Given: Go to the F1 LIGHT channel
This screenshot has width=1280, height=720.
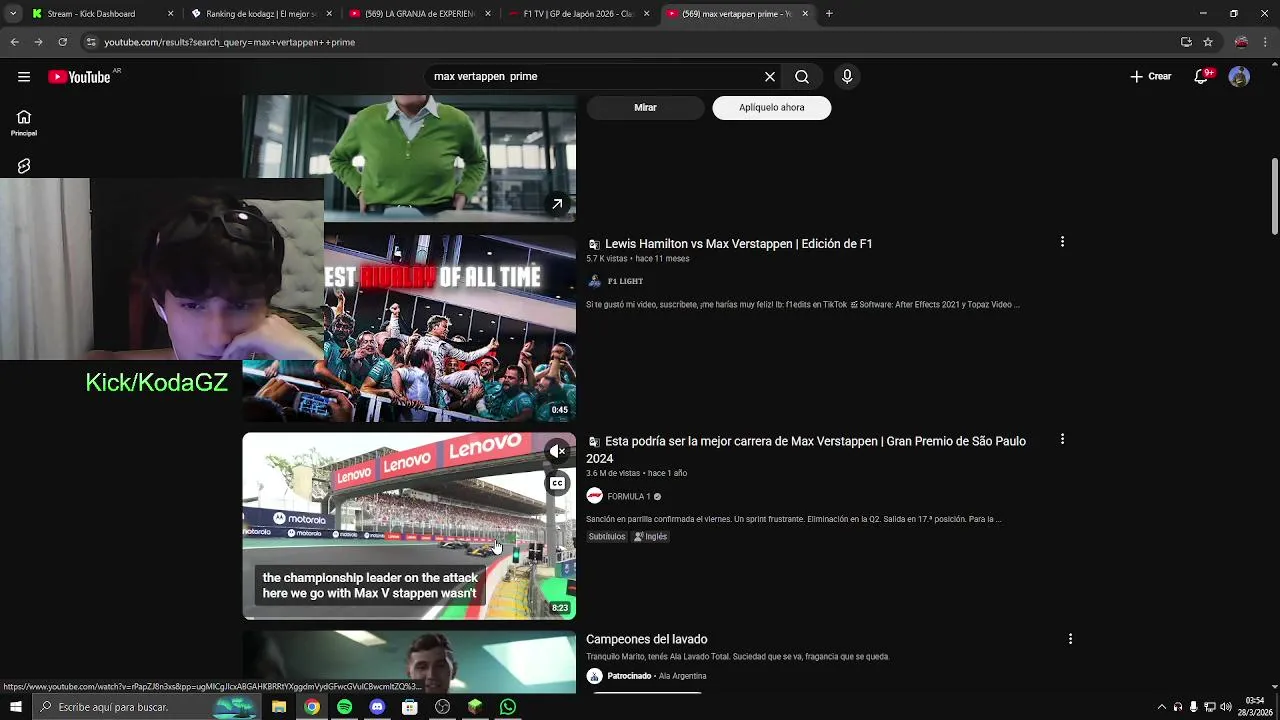Looking at the screenshot, I should pyautogui.click(x=625, y=282).
